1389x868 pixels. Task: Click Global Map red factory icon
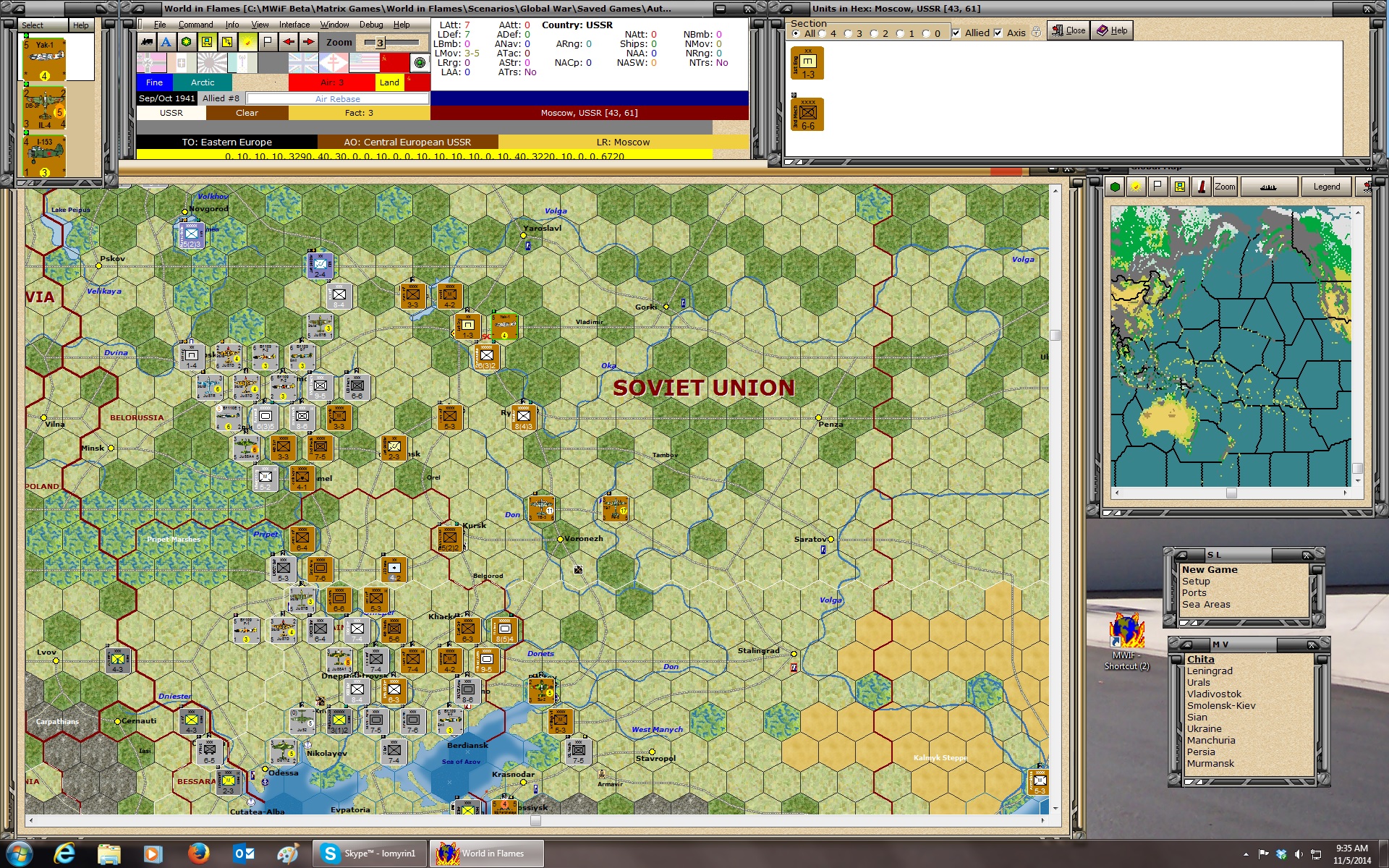(1202, 187)
